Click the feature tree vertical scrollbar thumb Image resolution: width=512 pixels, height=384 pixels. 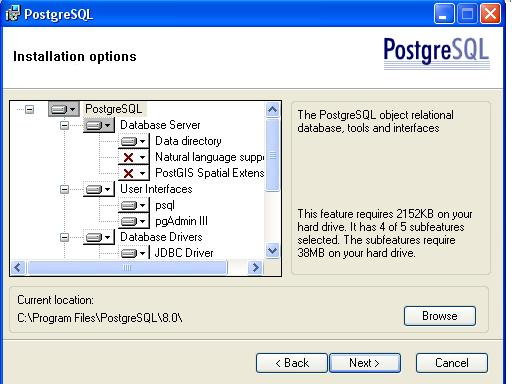tap(273, 155)
